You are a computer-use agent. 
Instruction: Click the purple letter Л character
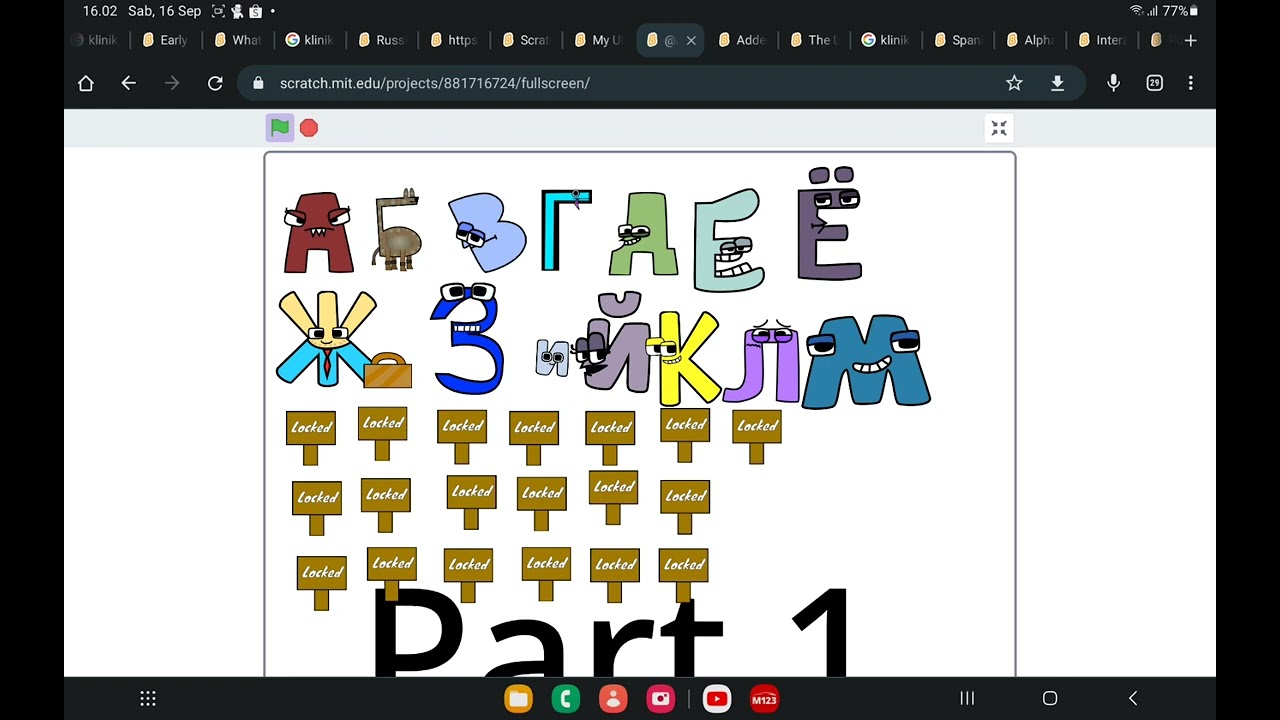(x=763, y=360)
